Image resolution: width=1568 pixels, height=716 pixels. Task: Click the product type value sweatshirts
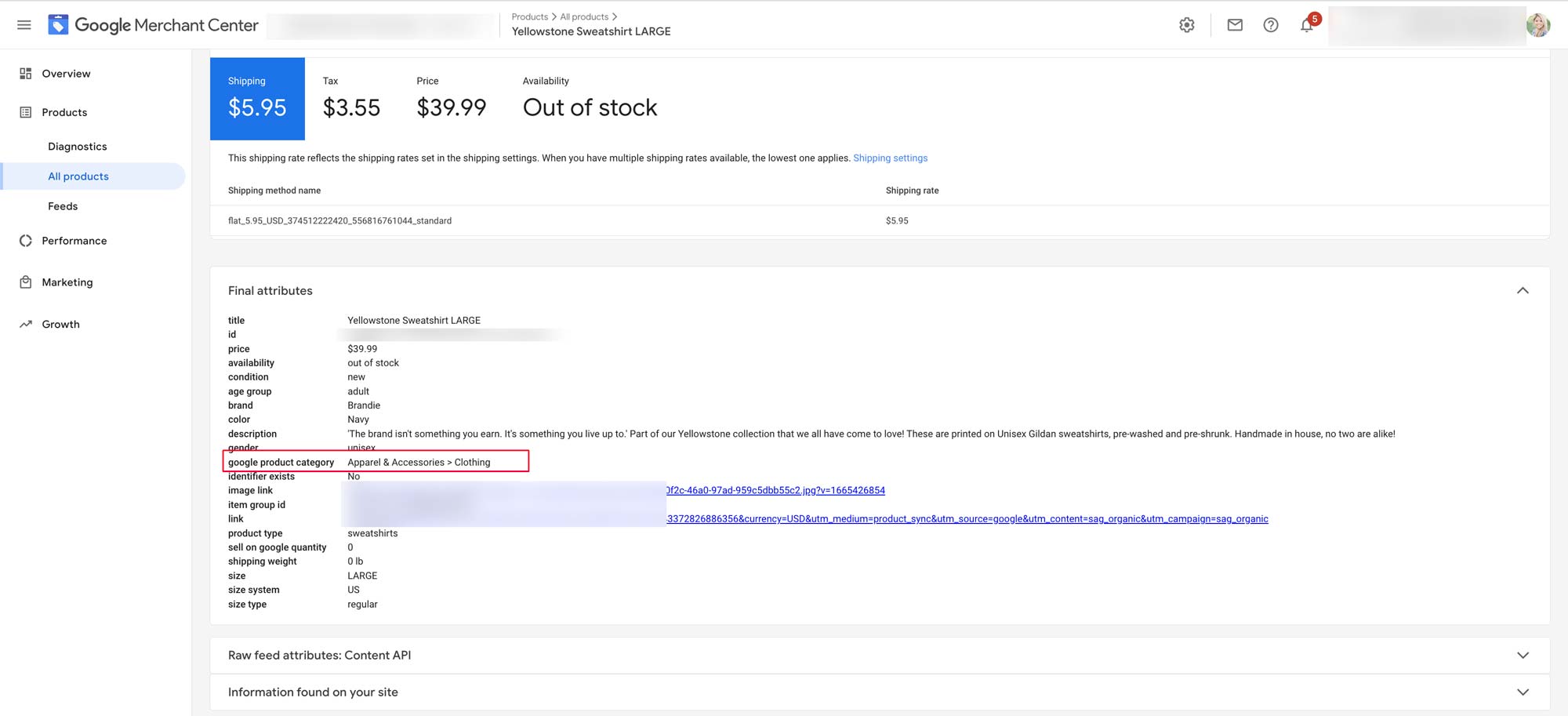(372, 533)
